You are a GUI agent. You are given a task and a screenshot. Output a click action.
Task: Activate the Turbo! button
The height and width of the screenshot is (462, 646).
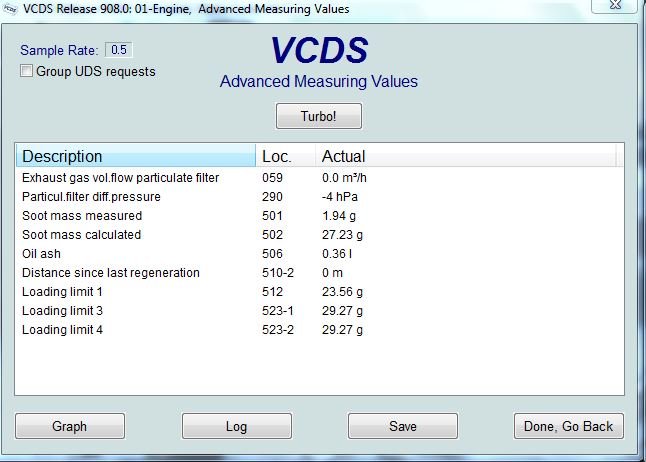click(319, 116)
